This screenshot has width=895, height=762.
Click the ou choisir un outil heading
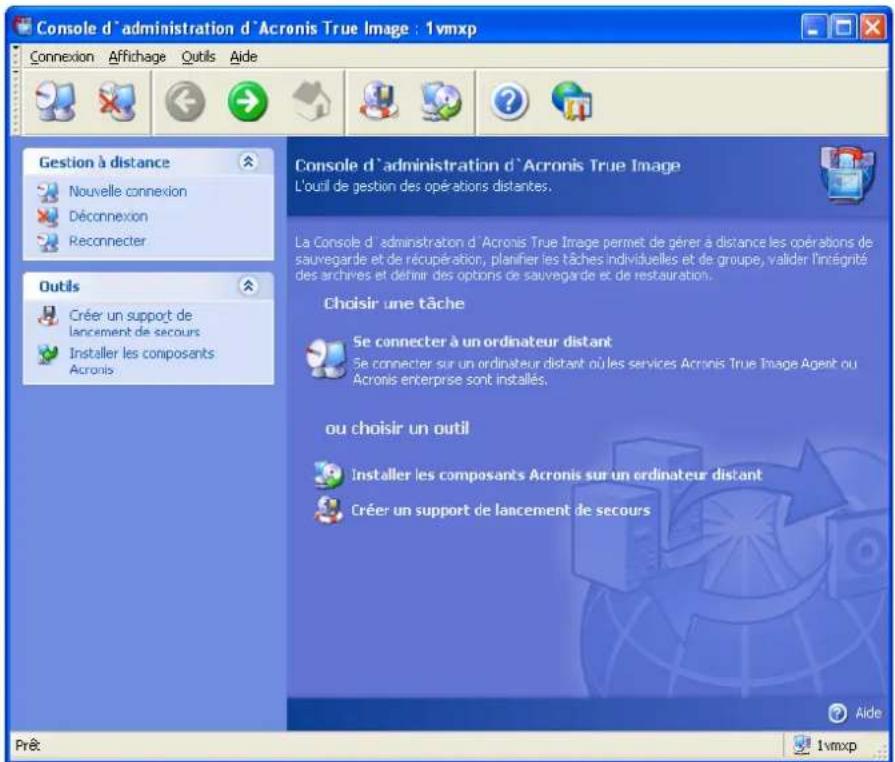397,428
